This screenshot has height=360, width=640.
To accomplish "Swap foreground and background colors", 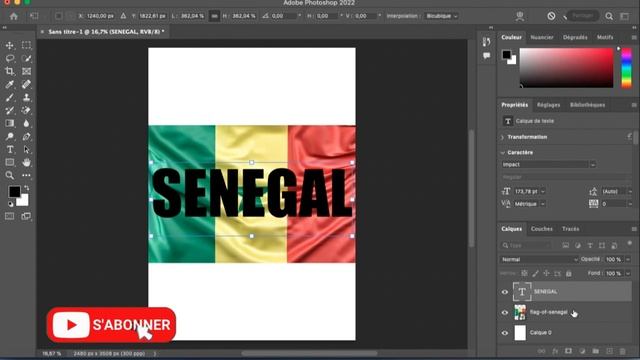I will 27,188.
